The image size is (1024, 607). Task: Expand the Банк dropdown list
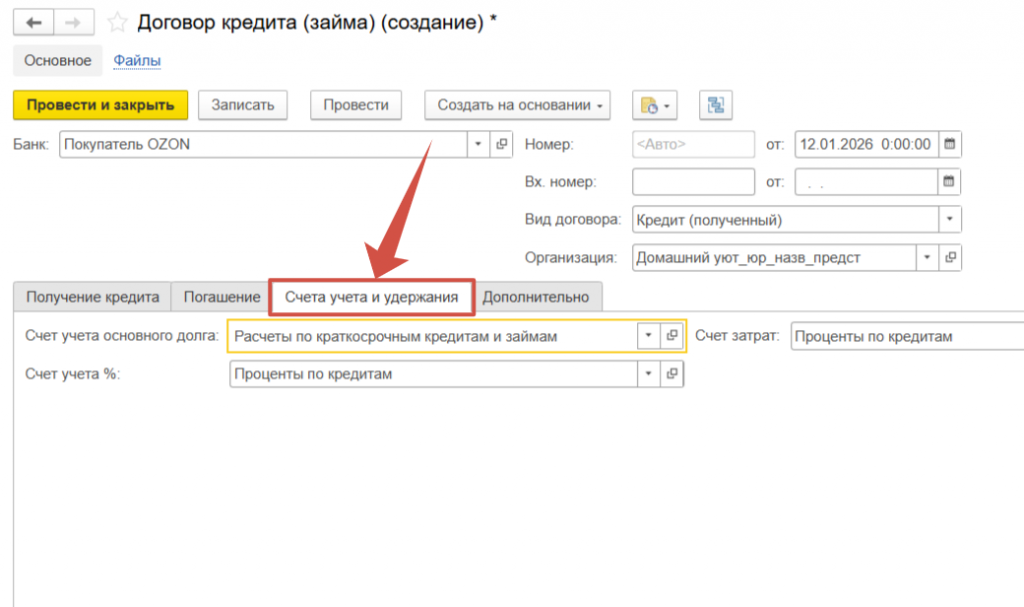(x=477, y=144)
